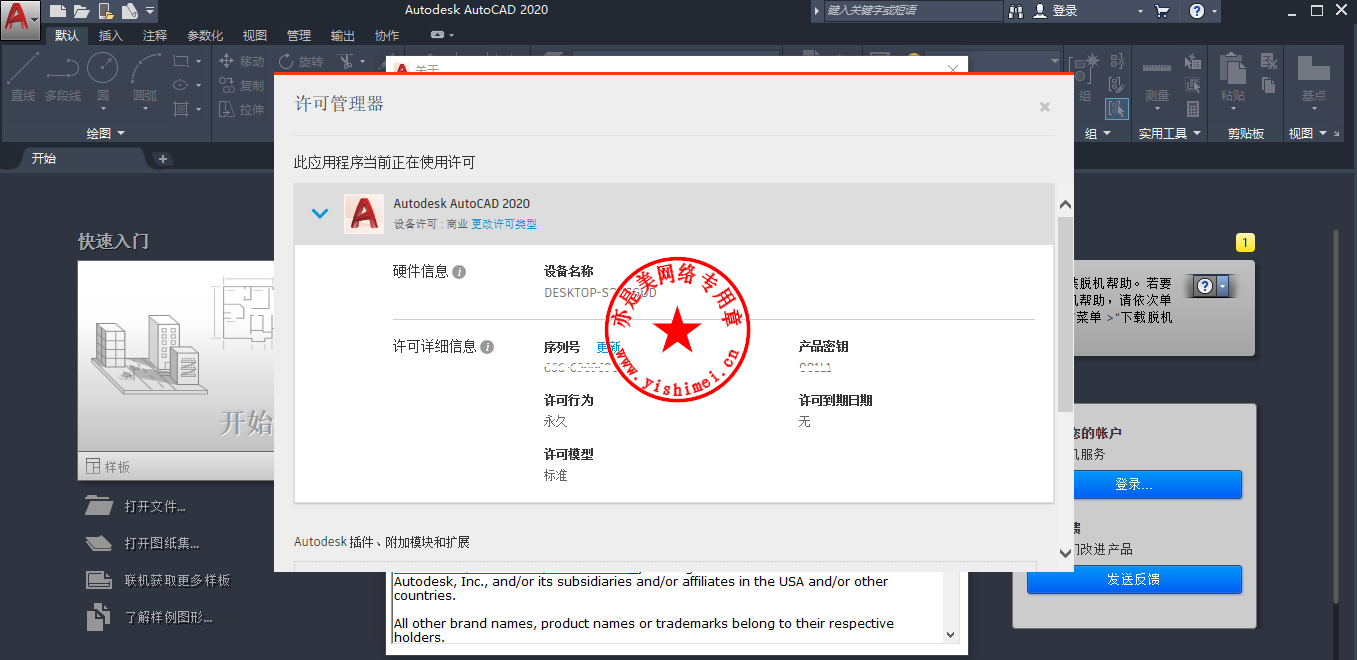Switch to the 协作 ribbon tab
This screenshot has height=660, width=1357.
pyautogui.click(x=387, y=35)
